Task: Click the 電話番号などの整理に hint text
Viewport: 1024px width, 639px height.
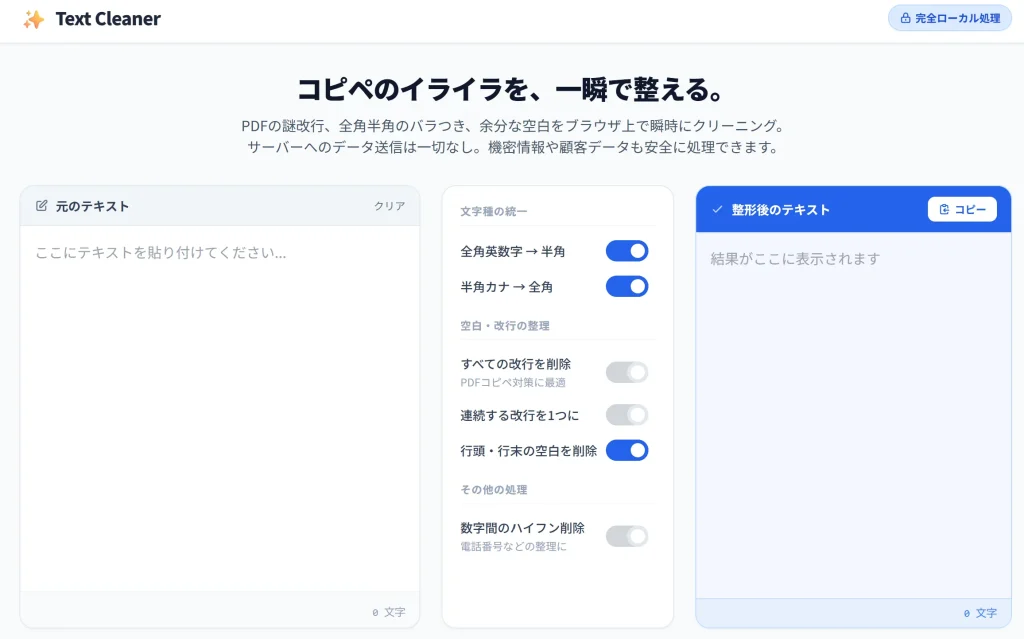Action: coord(513,547)
